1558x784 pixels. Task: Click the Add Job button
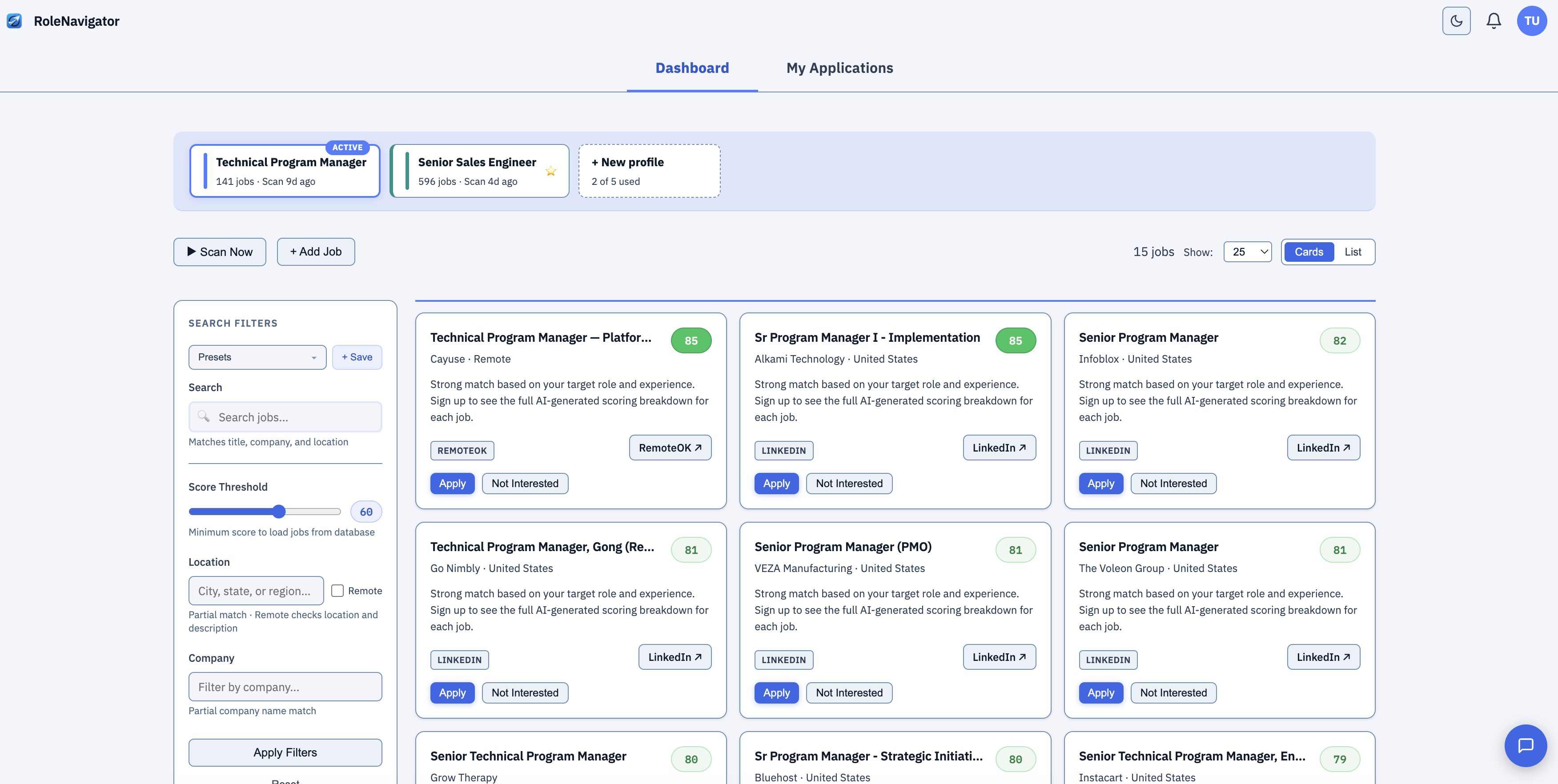316,252
